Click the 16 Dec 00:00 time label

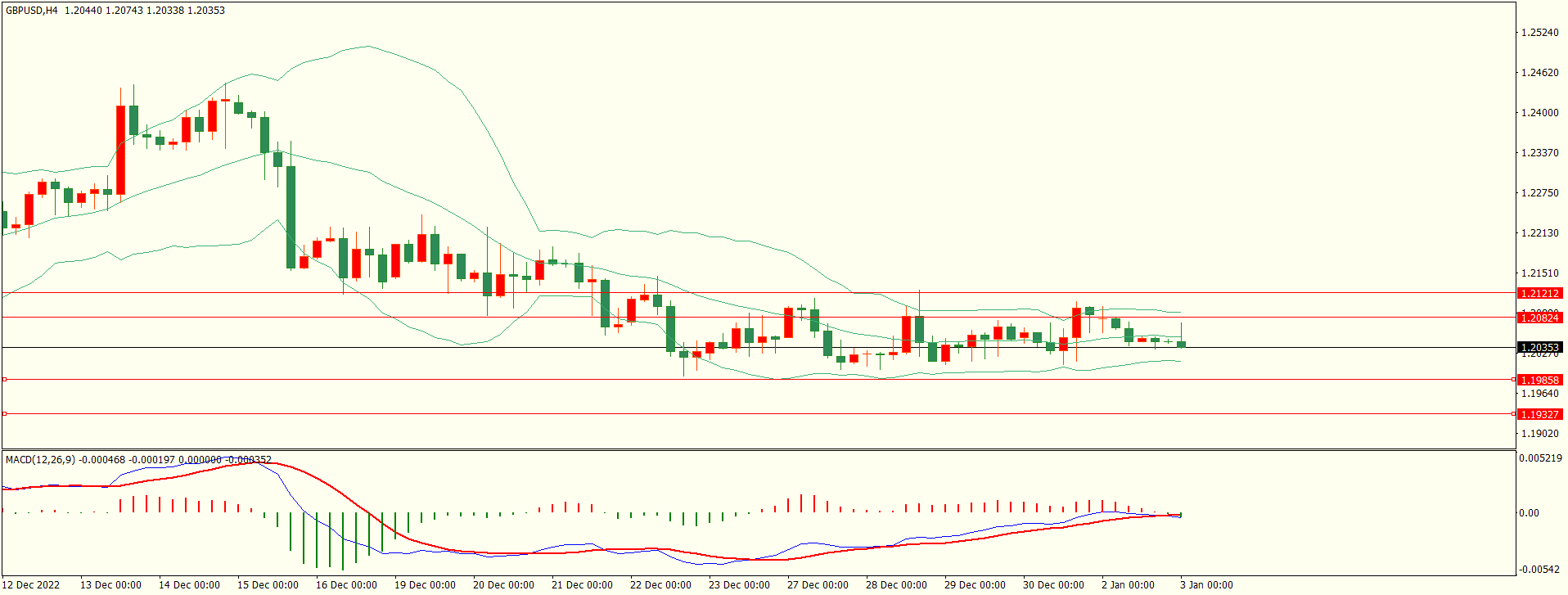346,585
